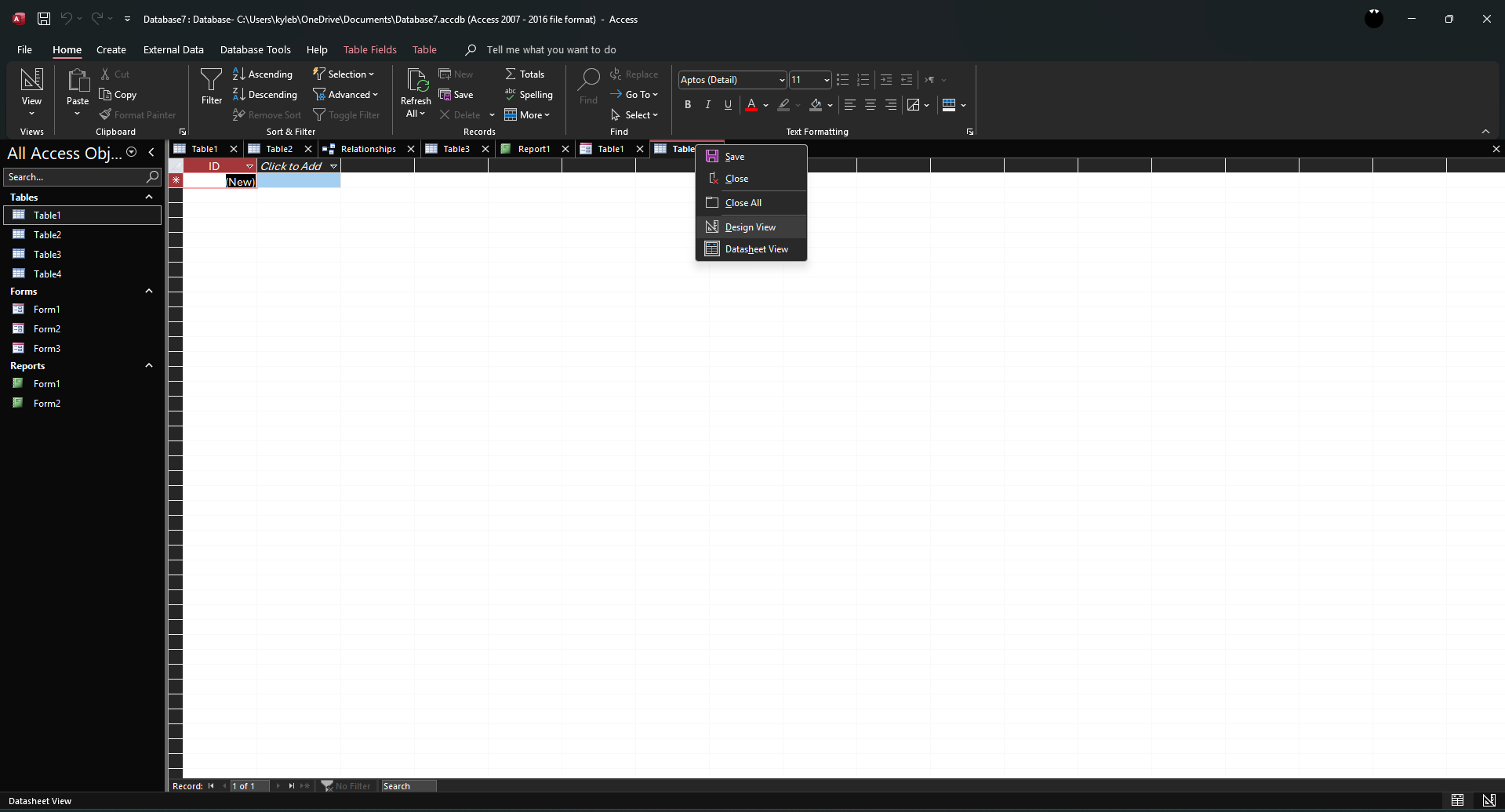Click the Copy button in Clipboard
1505x812 pixels.
tap(118, 95)
